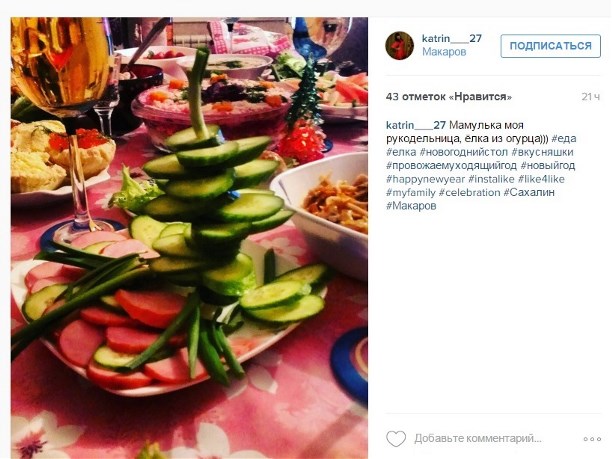Open the #like4like hashtag
The image size is (612, 459).
541,179
